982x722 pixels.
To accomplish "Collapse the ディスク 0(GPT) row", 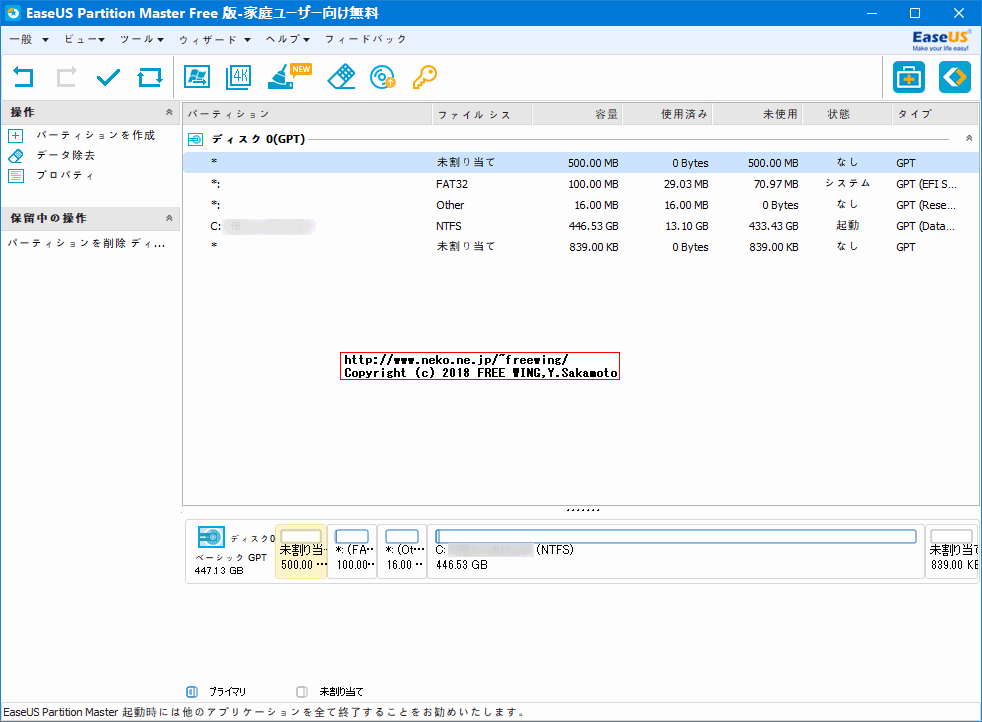I will pos(966,136).
